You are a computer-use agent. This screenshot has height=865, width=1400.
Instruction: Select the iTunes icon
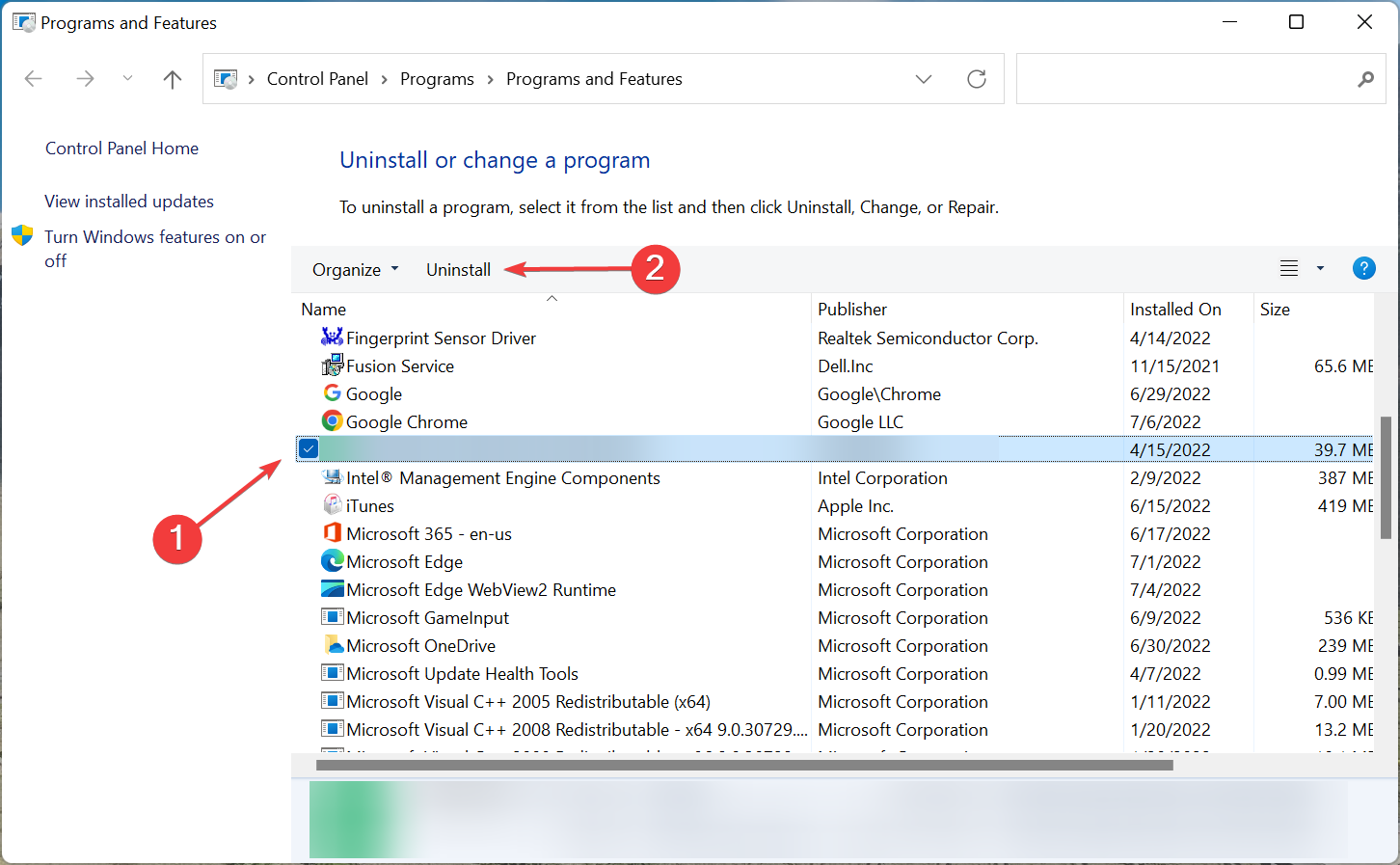coord(333,505)
